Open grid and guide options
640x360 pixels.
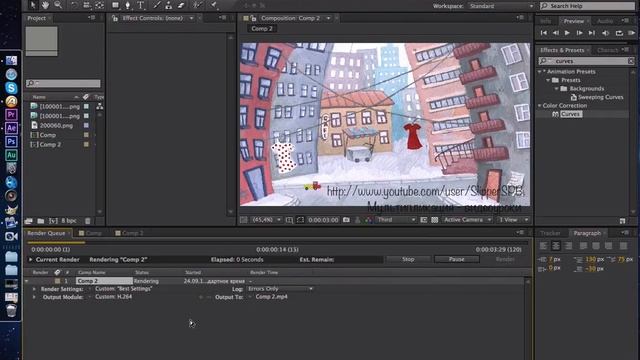point(289,220)
